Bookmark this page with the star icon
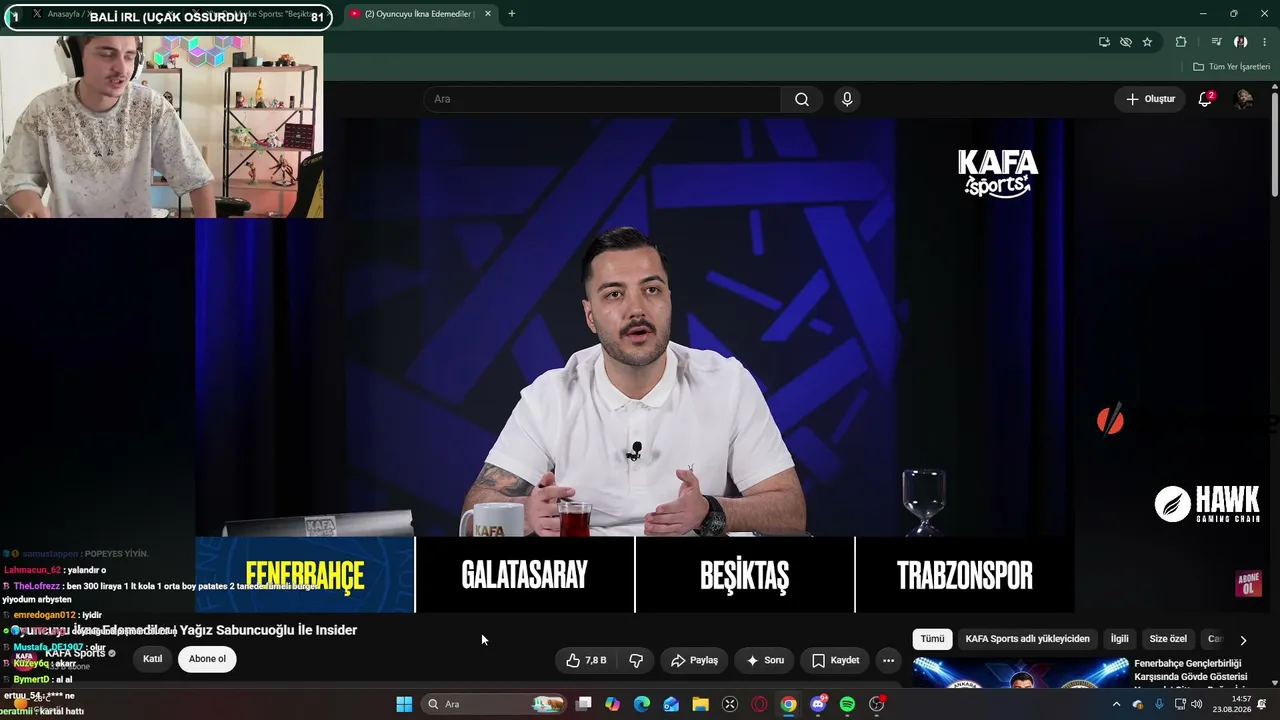The height and width of the screenshot is (720, 1280). pos(1147,42)
